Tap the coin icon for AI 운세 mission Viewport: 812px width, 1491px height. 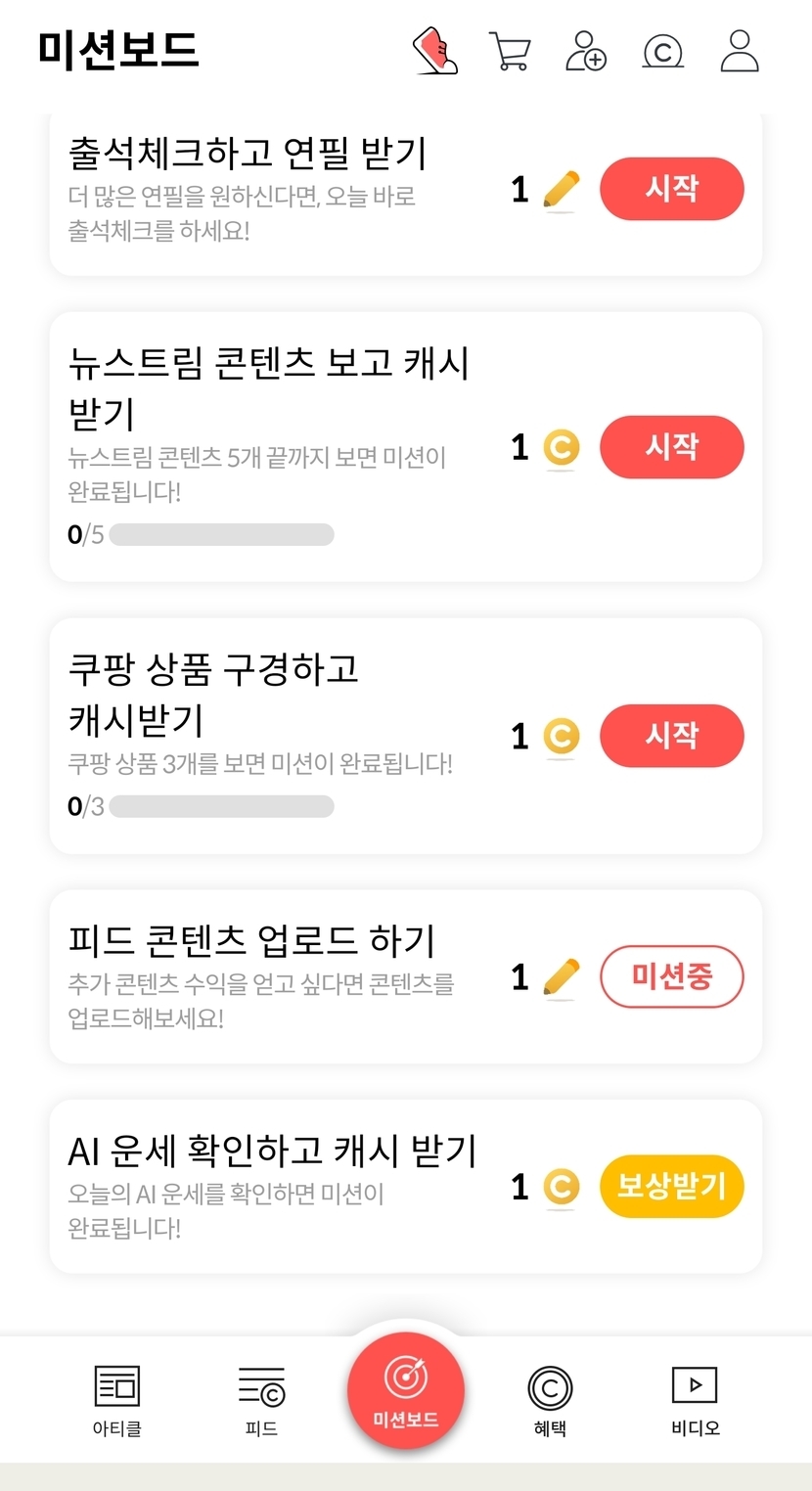pos(561,1188)
